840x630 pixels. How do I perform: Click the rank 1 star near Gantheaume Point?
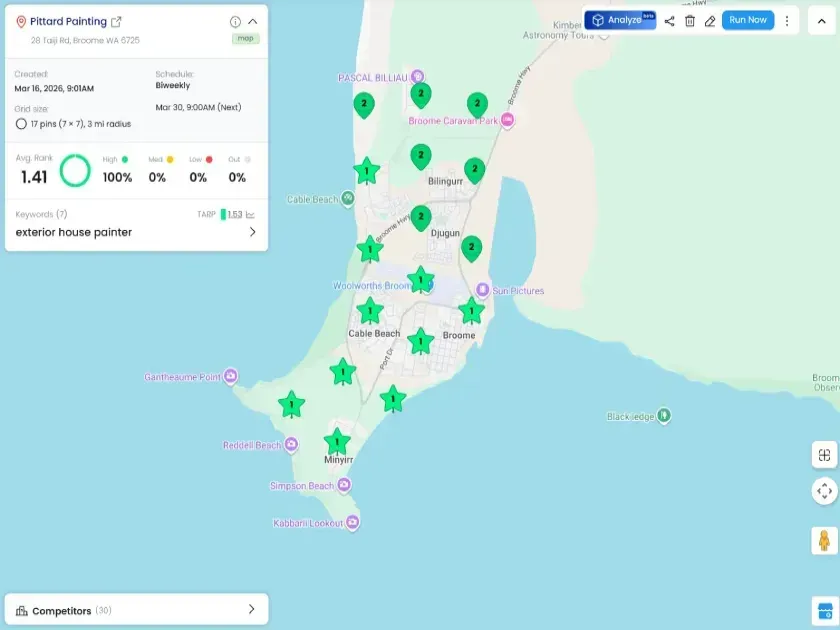[291, 404]
